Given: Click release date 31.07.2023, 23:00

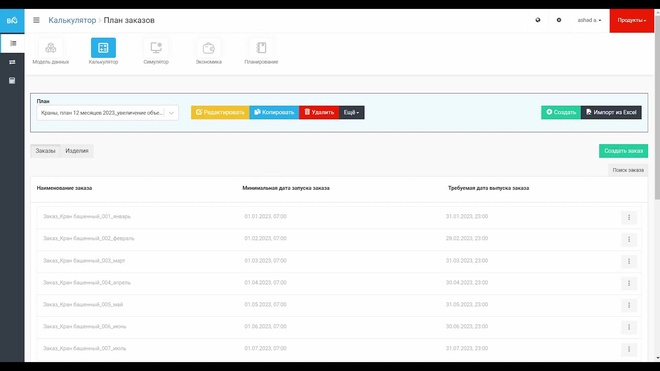Looking at the screenshot, I should (467, 348).
